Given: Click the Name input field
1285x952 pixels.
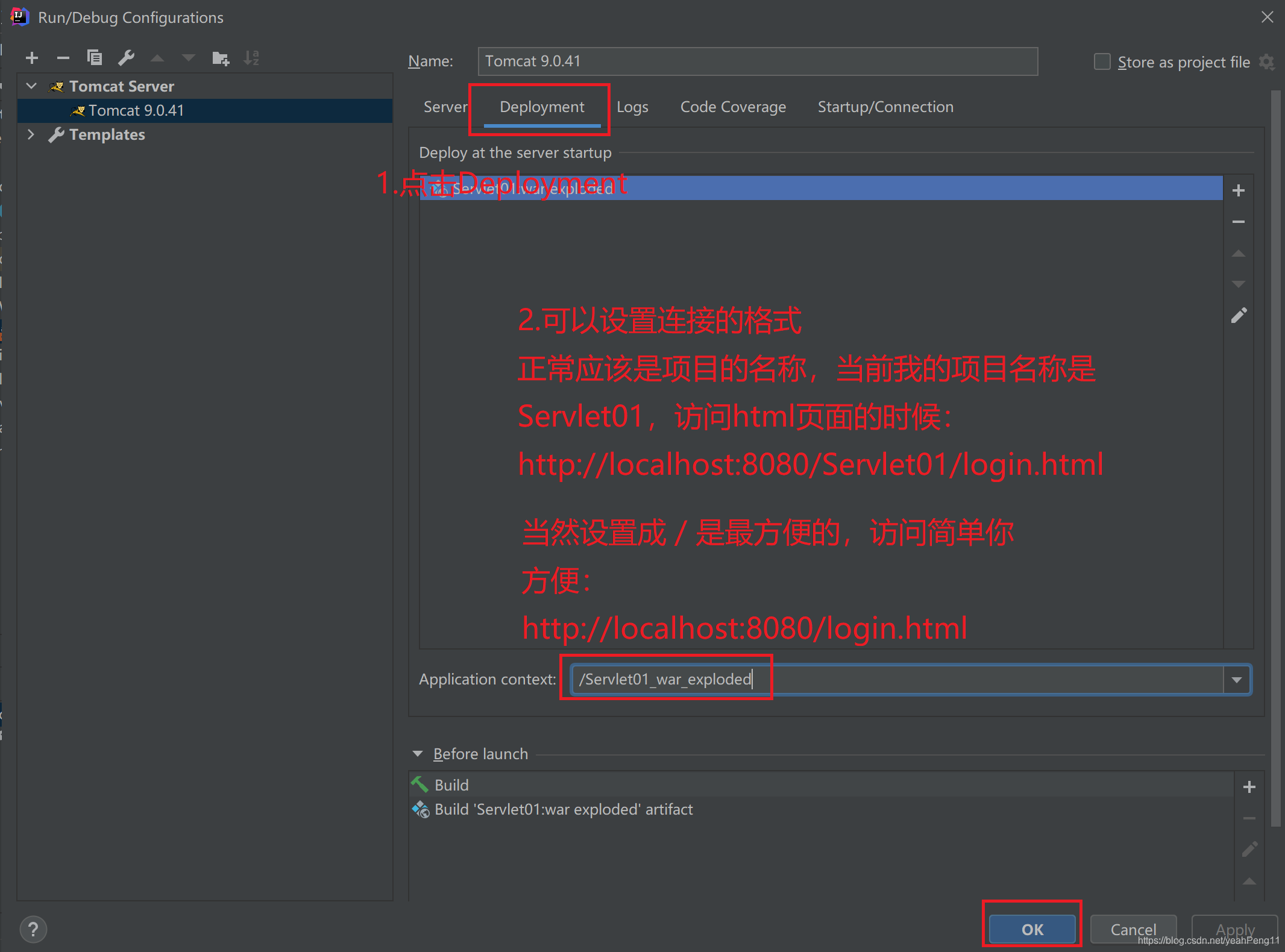Looking at the screenshot, I should click(x=758, y=61).
